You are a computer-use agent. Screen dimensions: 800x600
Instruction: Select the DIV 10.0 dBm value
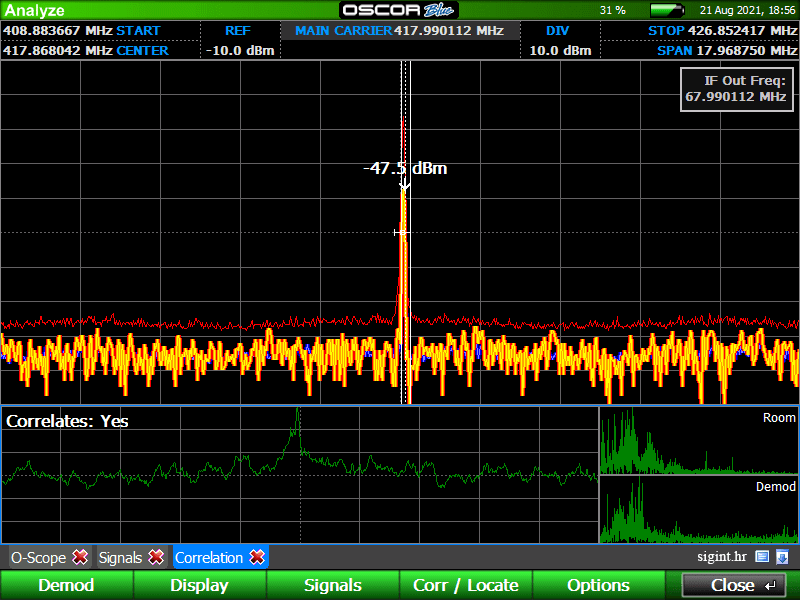coord(560,41)
